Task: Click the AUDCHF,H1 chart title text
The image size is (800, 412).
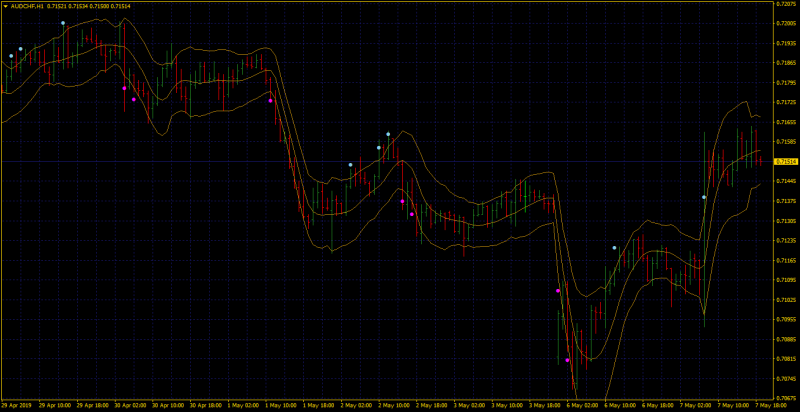Action: (x=27, y=6)
